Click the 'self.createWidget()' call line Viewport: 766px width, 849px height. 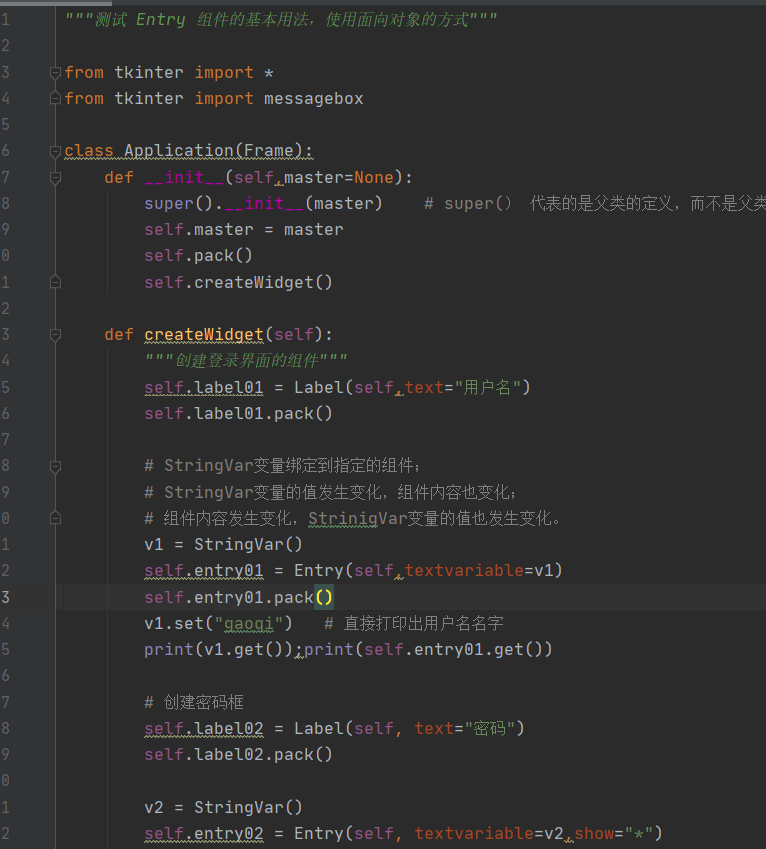[238, 283]
